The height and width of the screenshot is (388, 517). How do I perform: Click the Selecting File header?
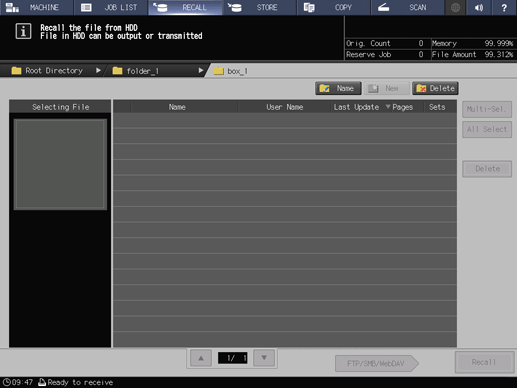pyautogui.click(x=60, y=107)
